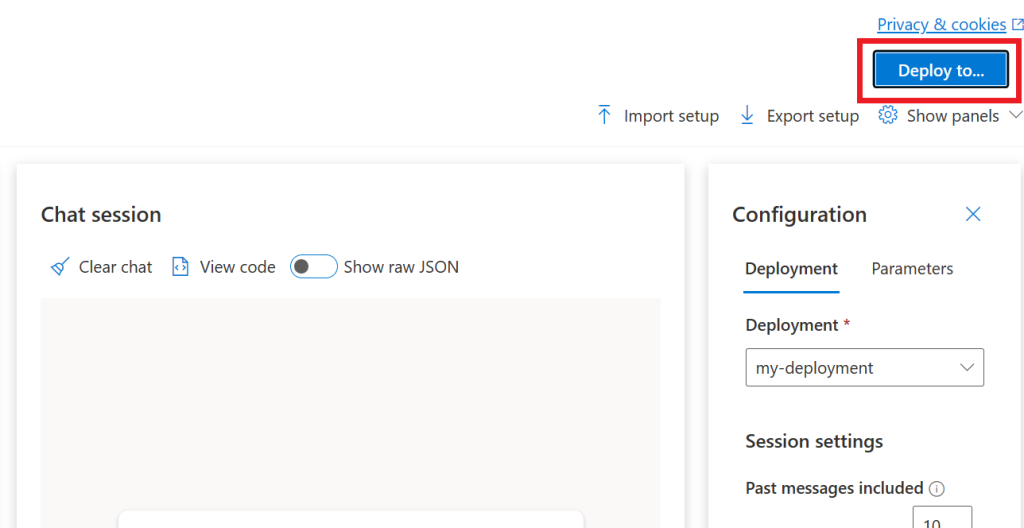Click the Past messages included number field
Image resolution: width=1024 pixels, height=528 pixels.
tap(942, 517)
